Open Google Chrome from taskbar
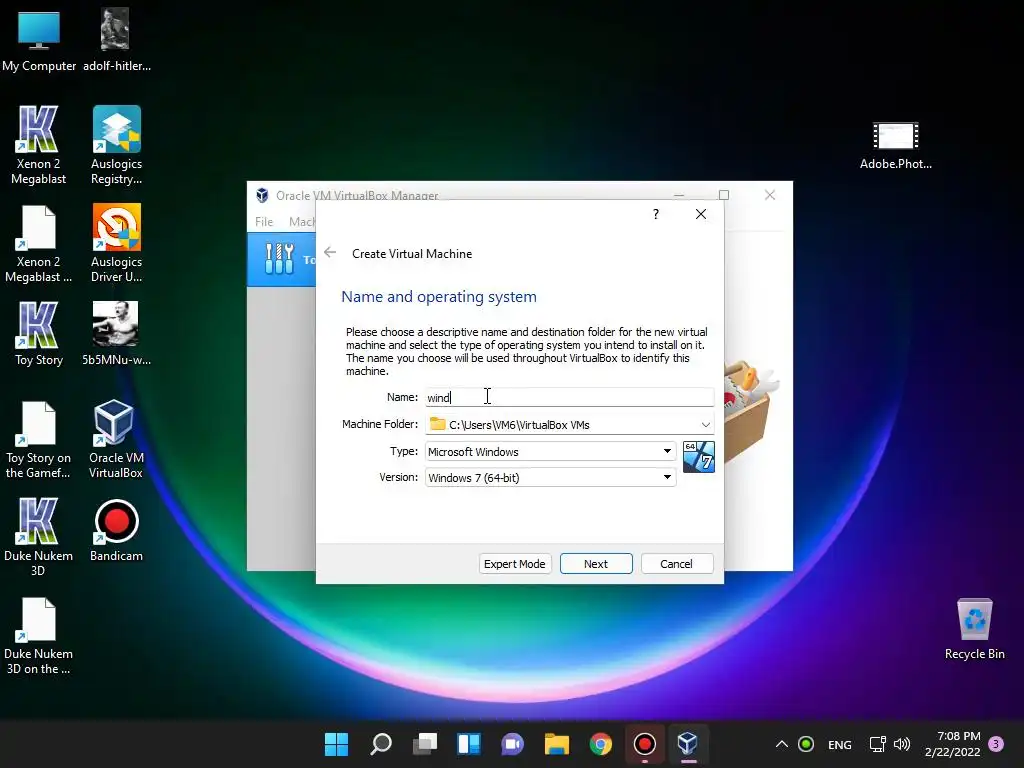1024x768 pixels. click(x=601, y=744)
